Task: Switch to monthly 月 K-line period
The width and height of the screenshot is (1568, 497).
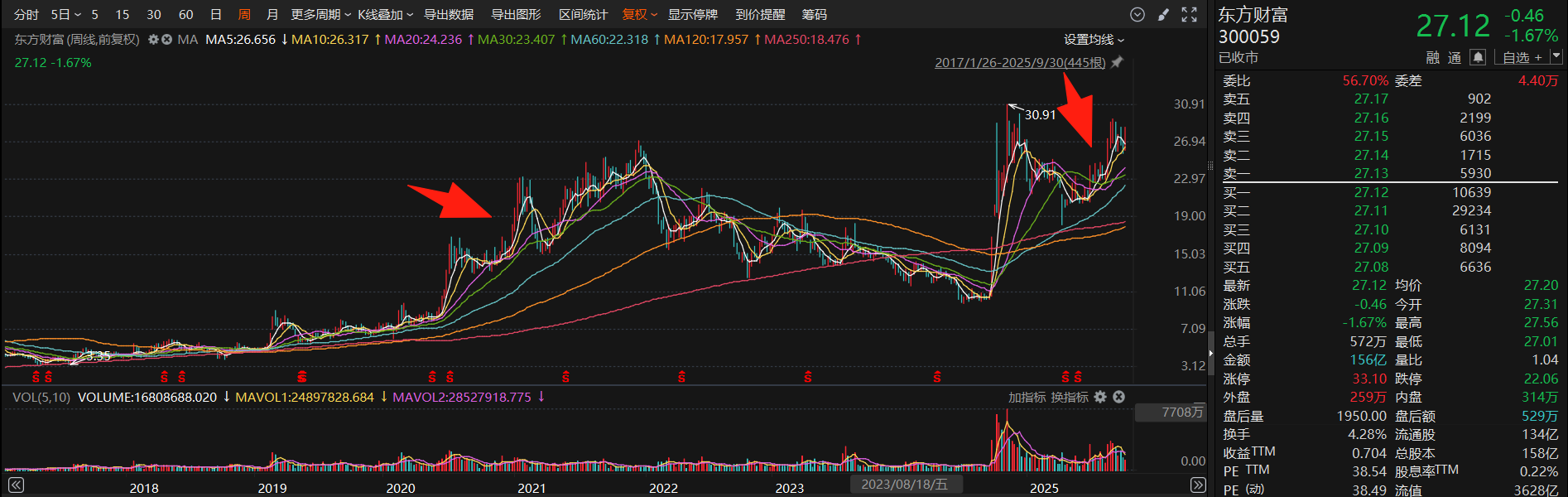Action: pyautogui.click(x=272, y=15)
